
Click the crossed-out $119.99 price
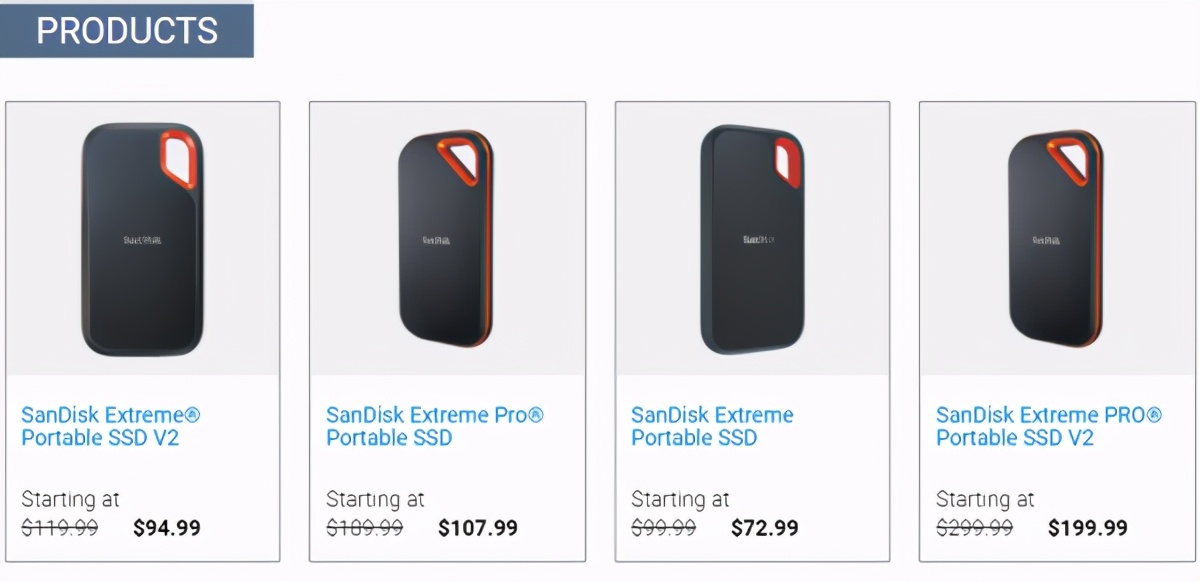pyautogui.click(x=60, y=528)
